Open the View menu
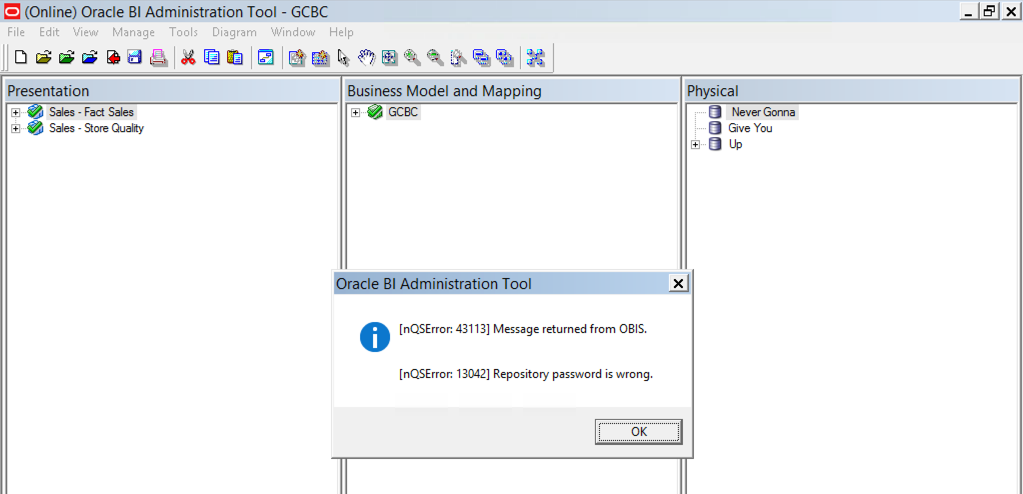Viewport: 1023px width, 494px height. (85, 32)
